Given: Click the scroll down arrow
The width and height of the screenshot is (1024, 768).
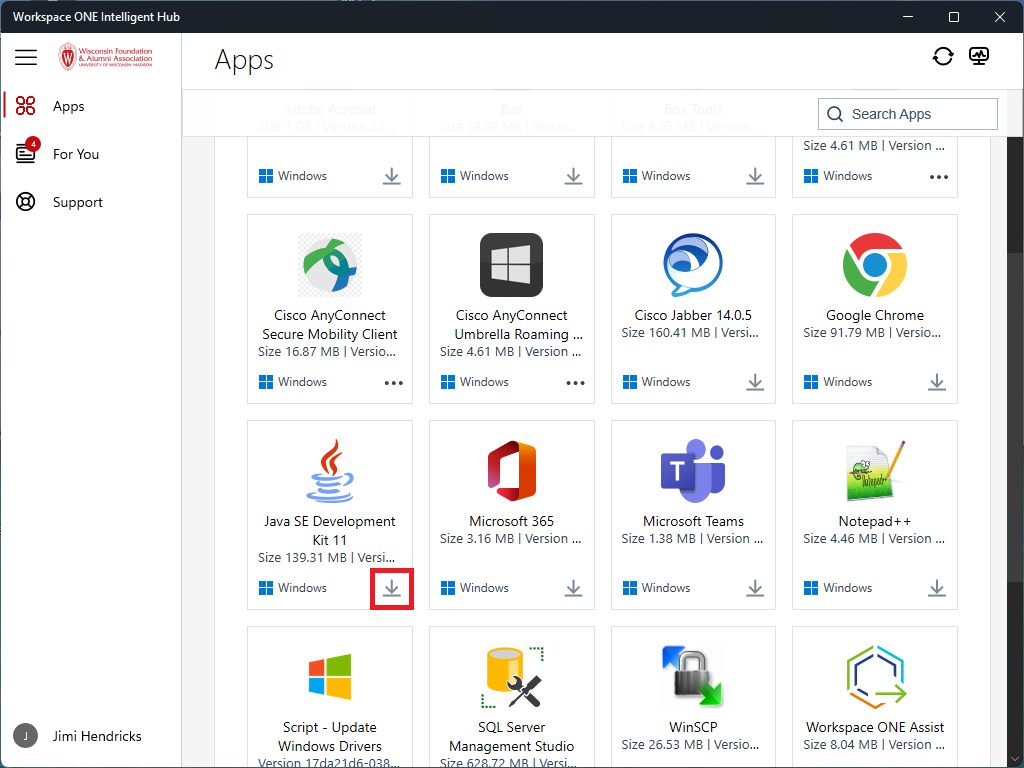Looking at the screenshot, I should click(x=1015, y=759).
